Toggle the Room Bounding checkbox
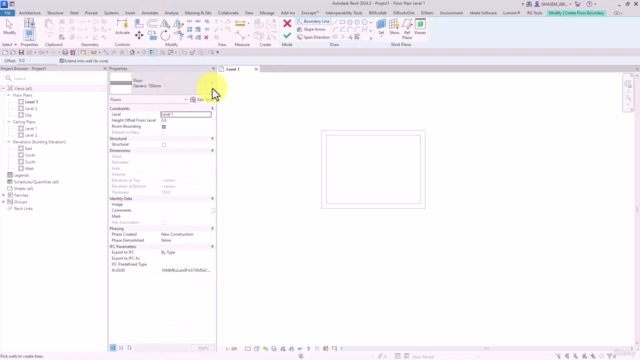Viewport: 640px width, 360px height. click(x=164, y=127)
